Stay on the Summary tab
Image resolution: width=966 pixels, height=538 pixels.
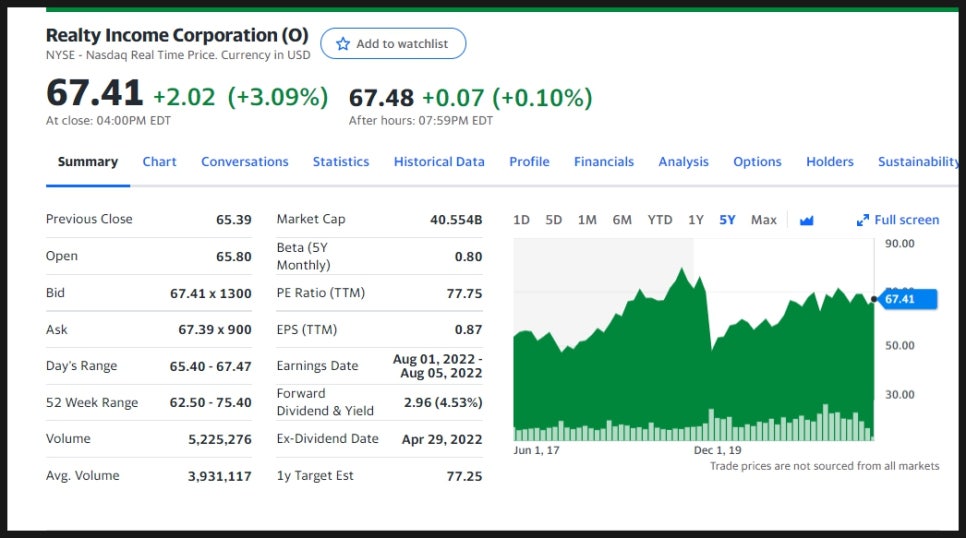click(x=87, y=162)
